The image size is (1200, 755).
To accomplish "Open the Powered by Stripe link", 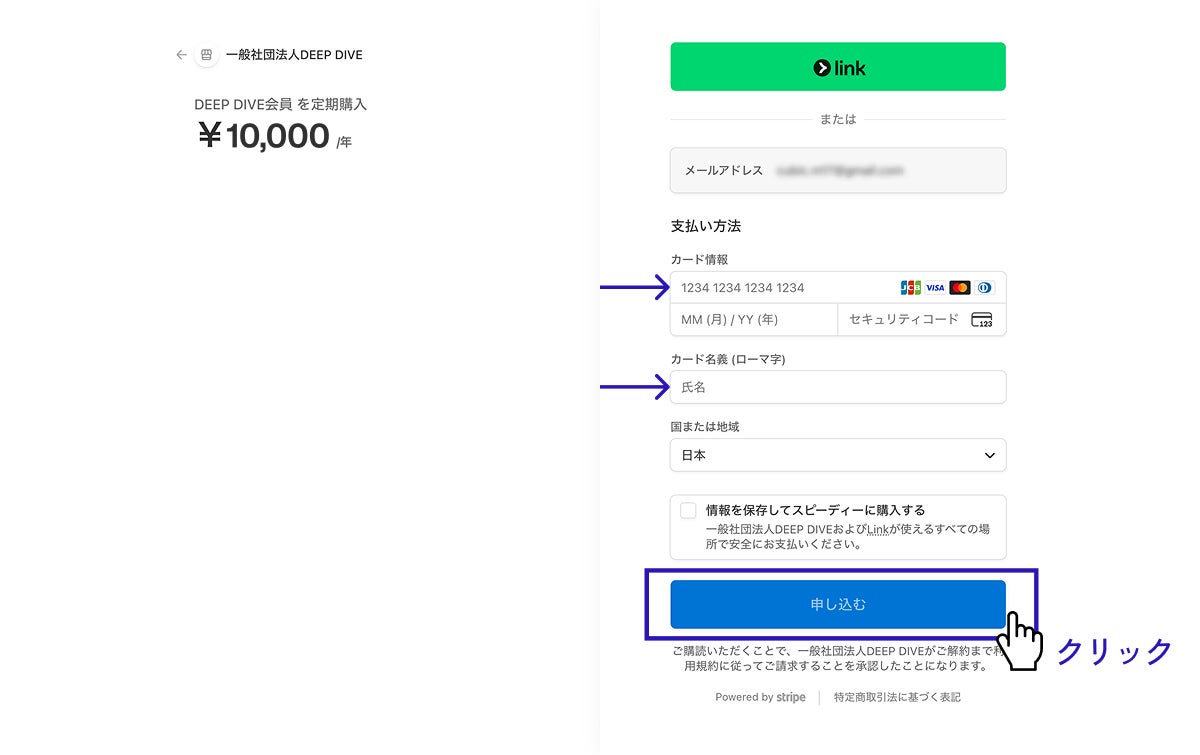I will [x=760, y=698].
